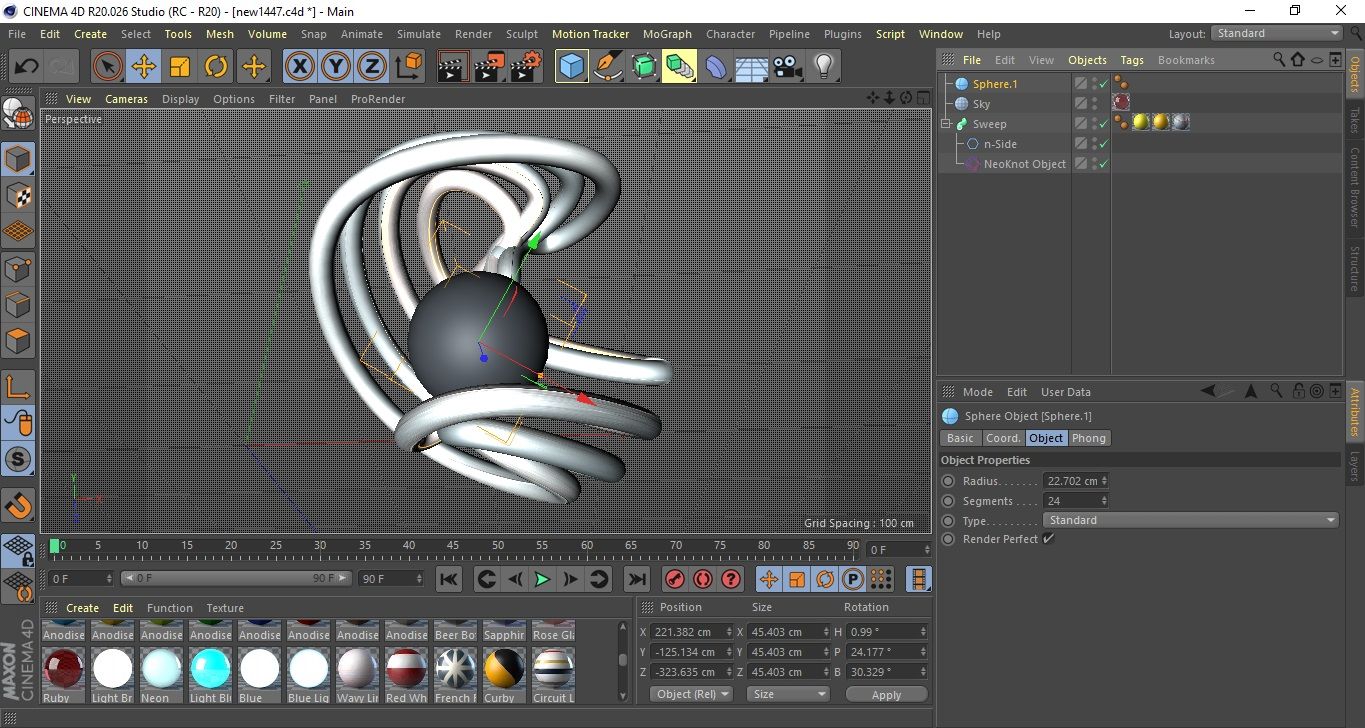Select the Rotate tool
The image size is (1365, 728).
coord(216,67)
